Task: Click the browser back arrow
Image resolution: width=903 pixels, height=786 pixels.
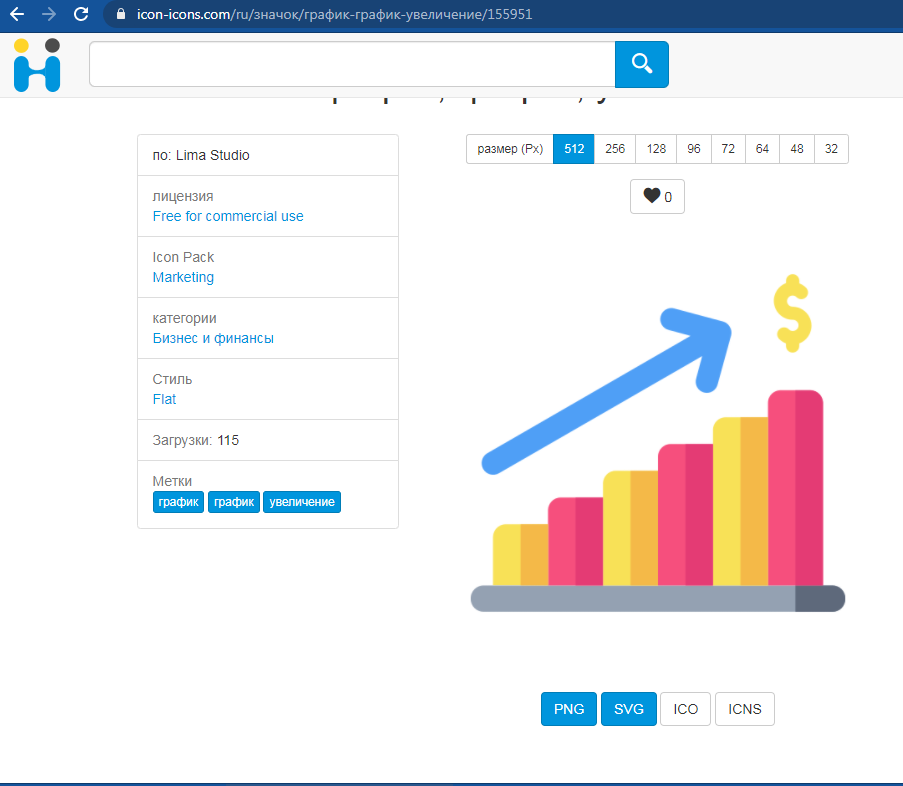Action: (x=17, y=15)
